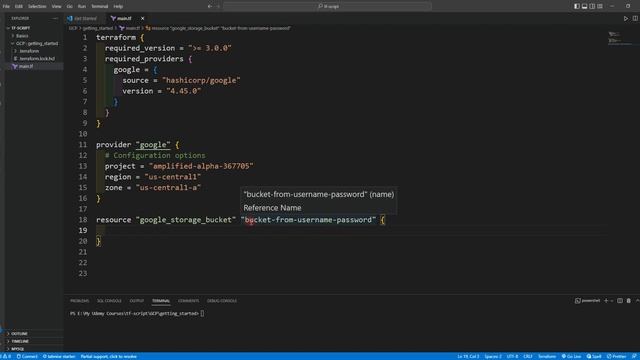Open the Selection menu
This screenshot has width=640, height=360.
point(37,6)
